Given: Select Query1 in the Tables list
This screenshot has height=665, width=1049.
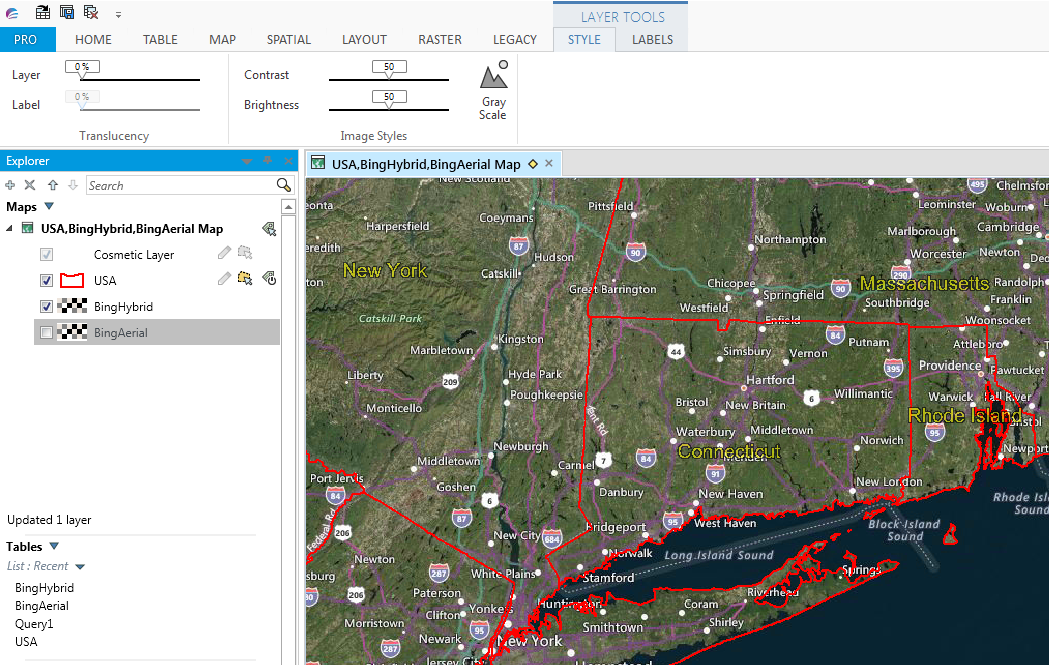Looking at the screenshot, I should pos(33,623).
